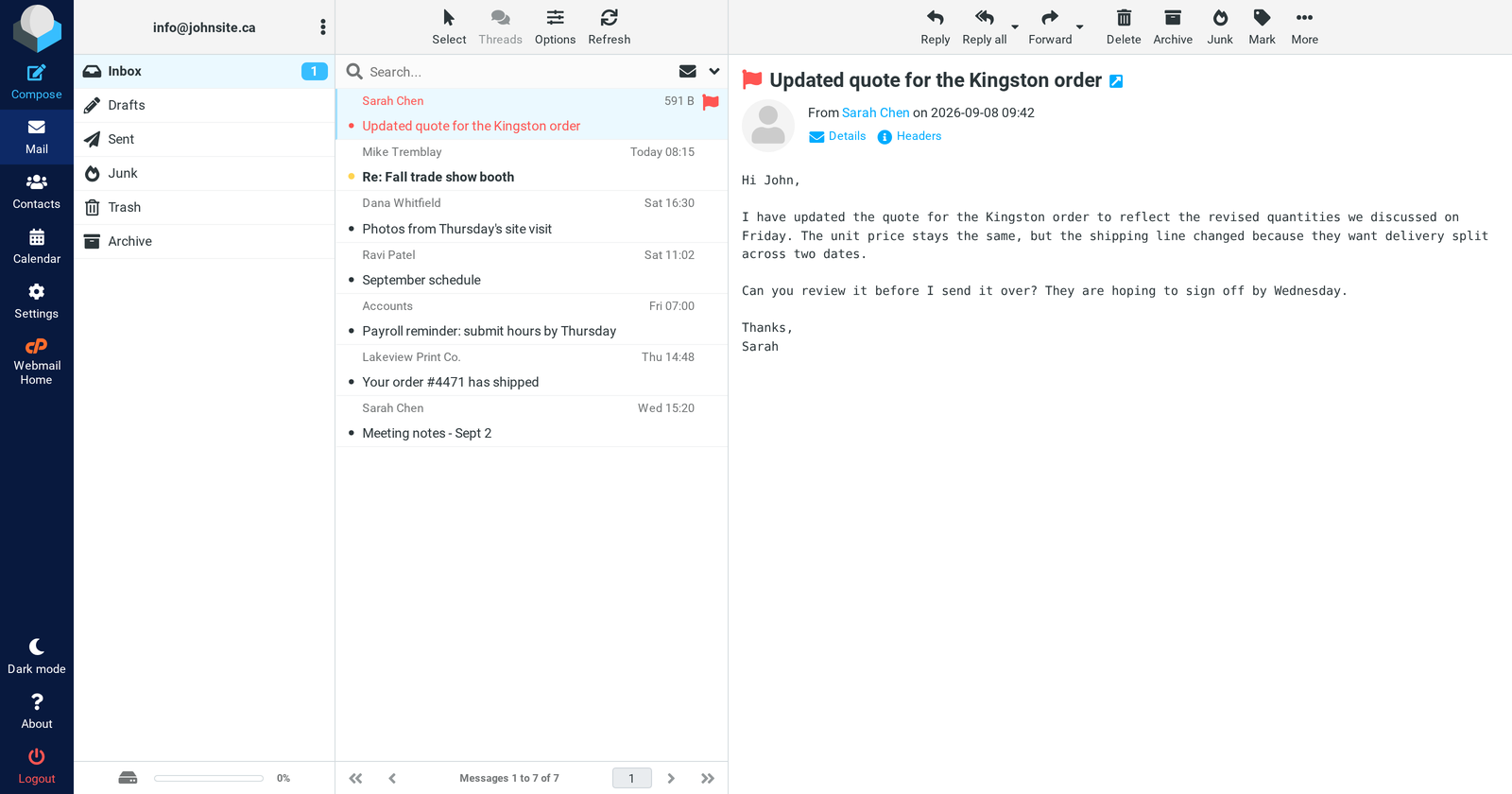Open the Calendar section
This screenshot has width=1512, height=794.
pyautogui.click(x=37, y=247)
